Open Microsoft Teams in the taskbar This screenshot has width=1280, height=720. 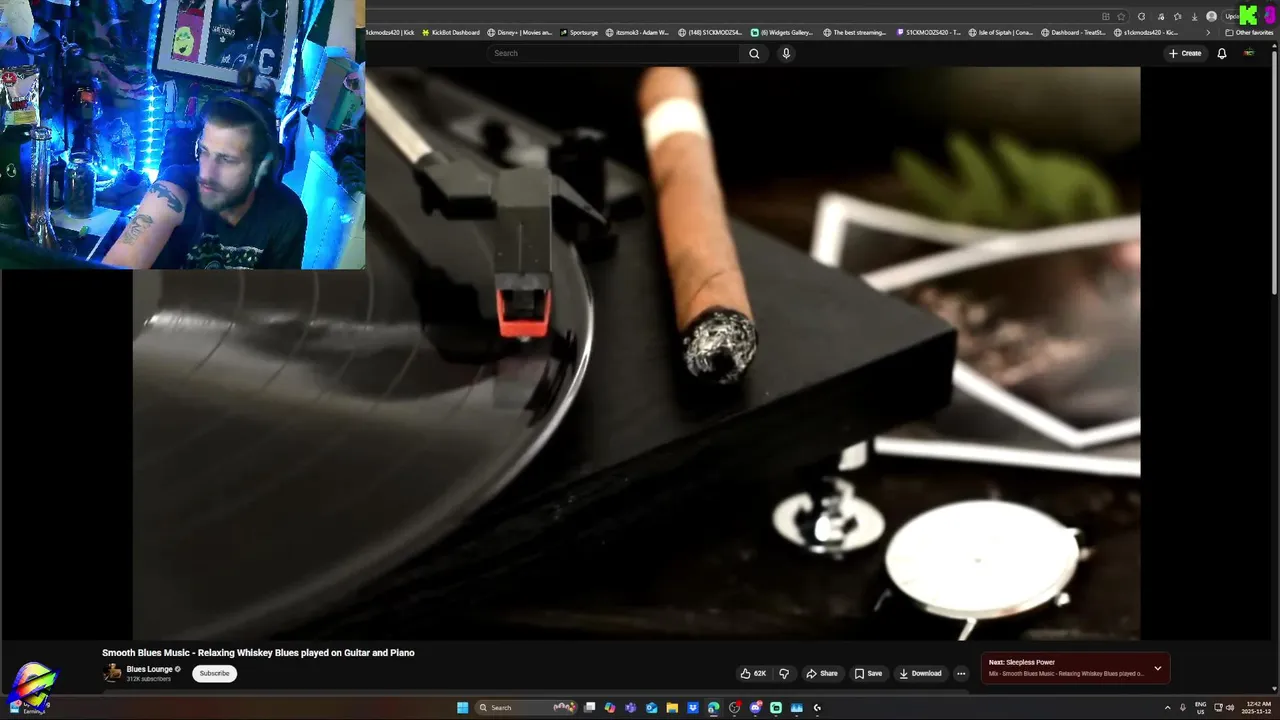630,708
